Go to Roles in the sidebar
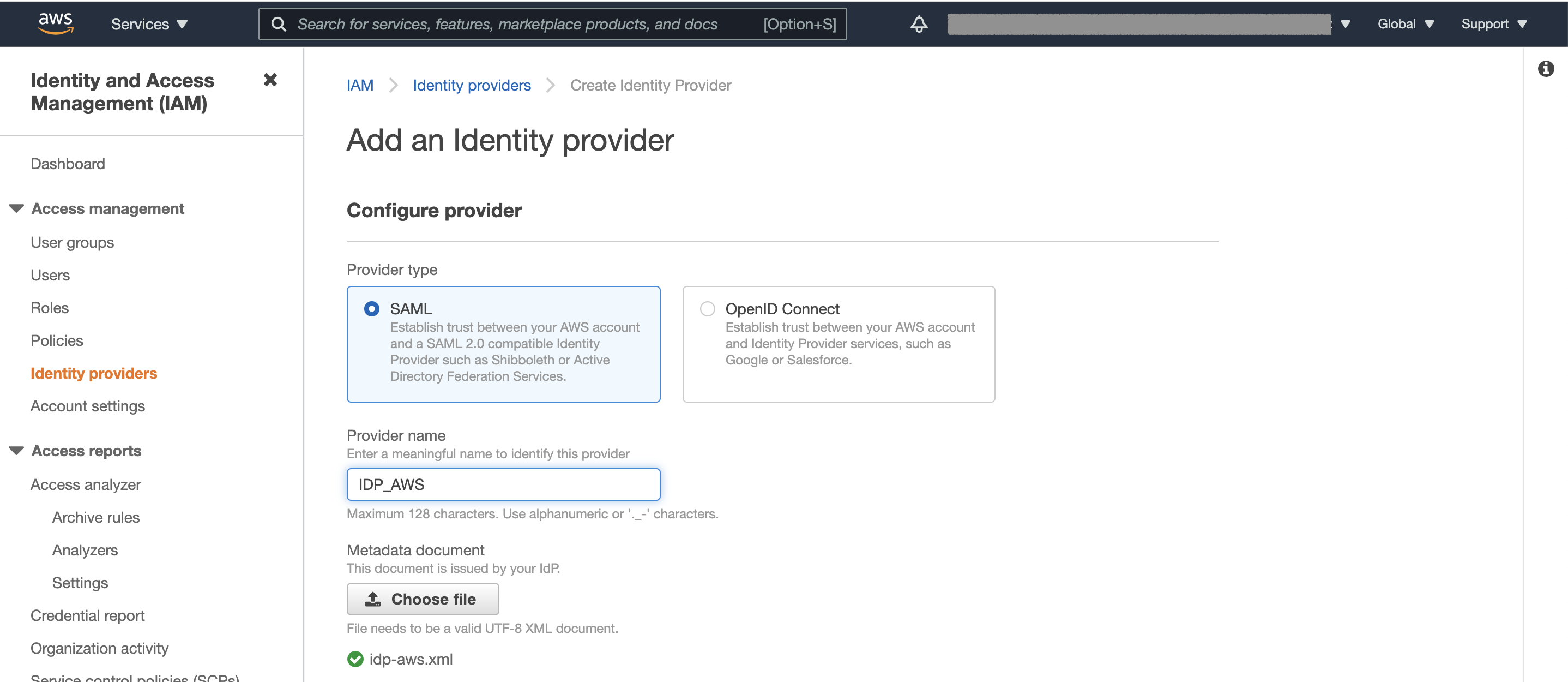Image resolution: width=1568 pixels, height=682 pixels. 50,308
